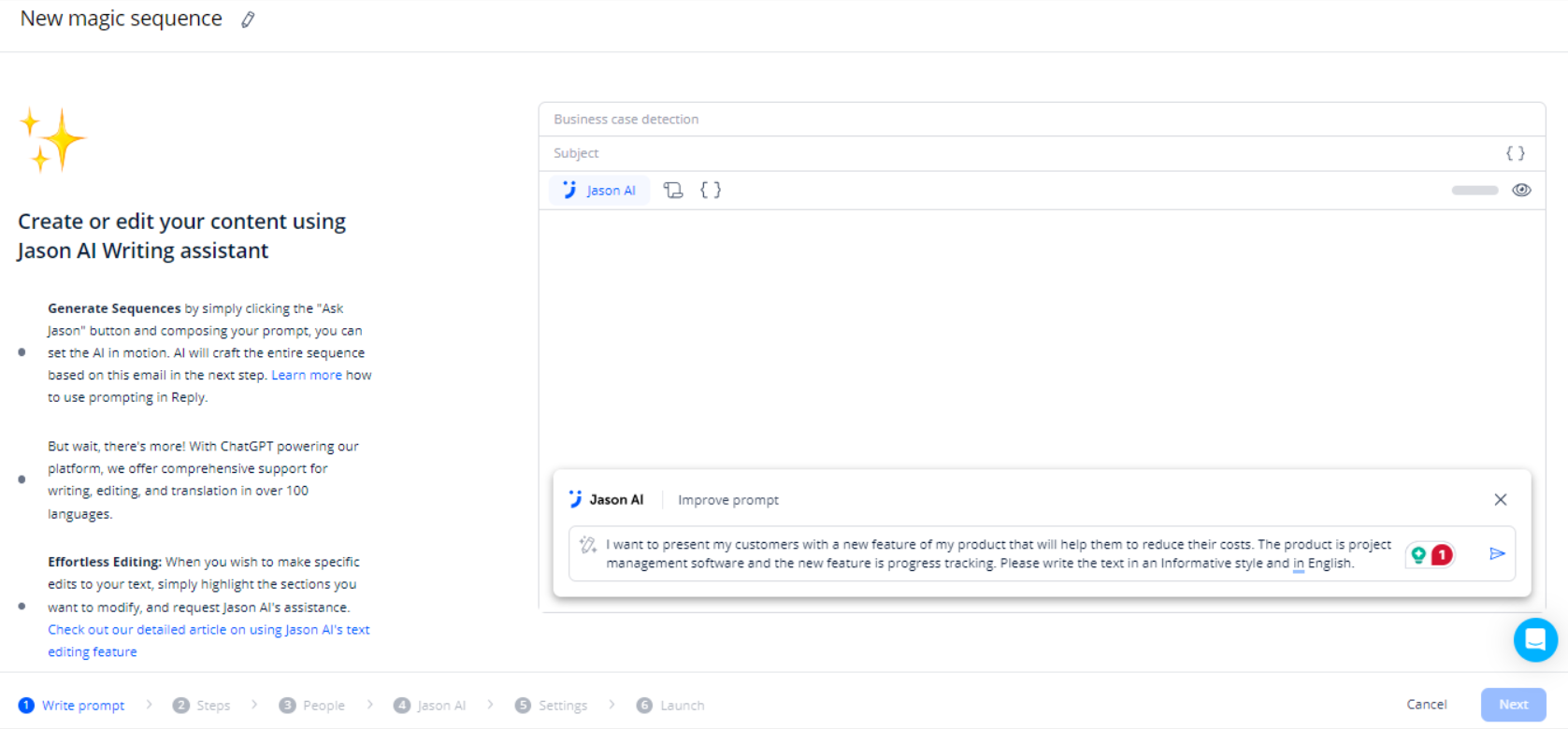The image size is (1568, 729).
Task: Click Improve prompt
Action: [727, 500]
